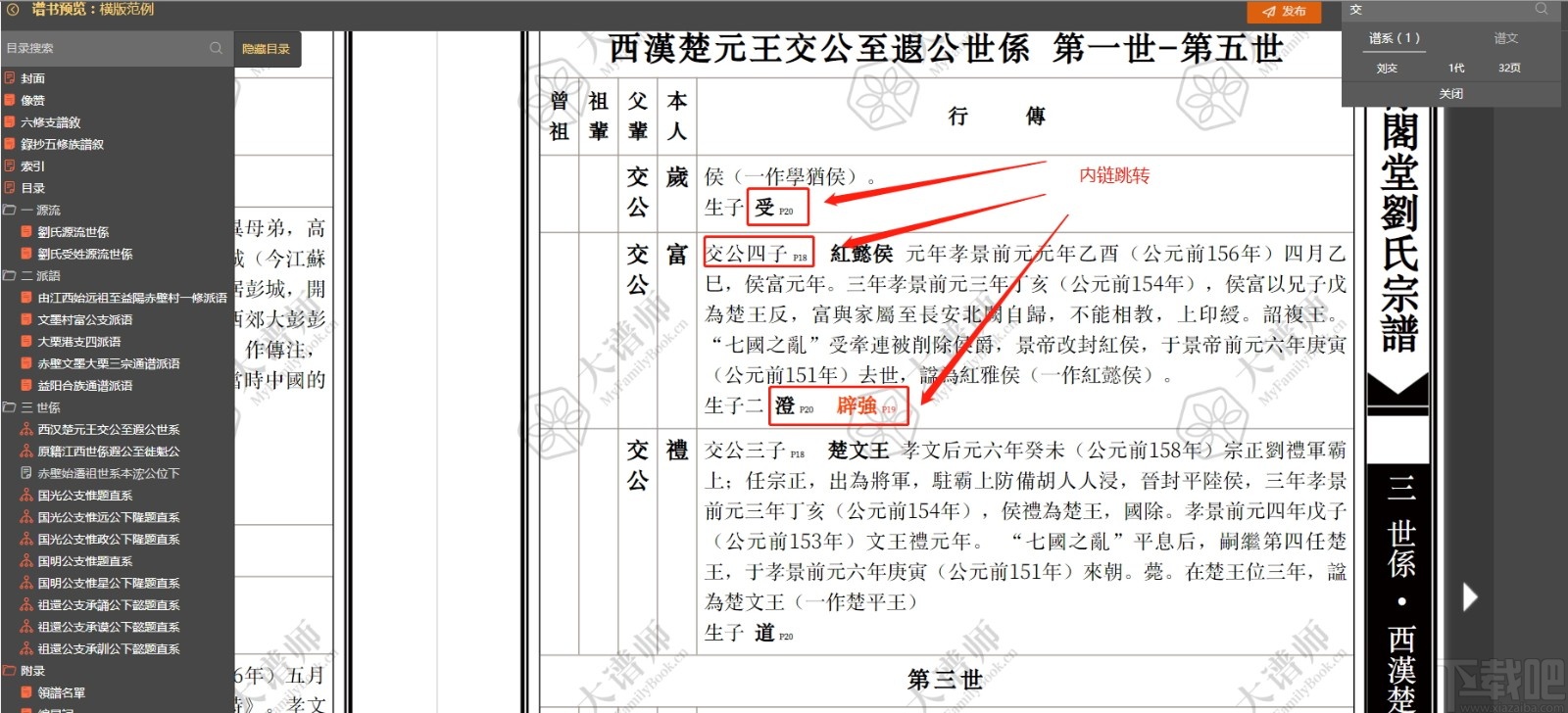The width and height of the screenshot is (1568, 713).
Task: Click the tree icon beside 国明公支惟星公下隆题直系
Action: pos(26,583)
